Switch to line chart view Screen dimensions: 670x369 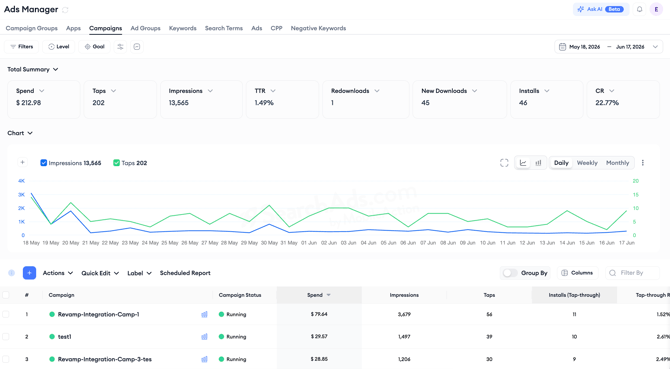523,163
